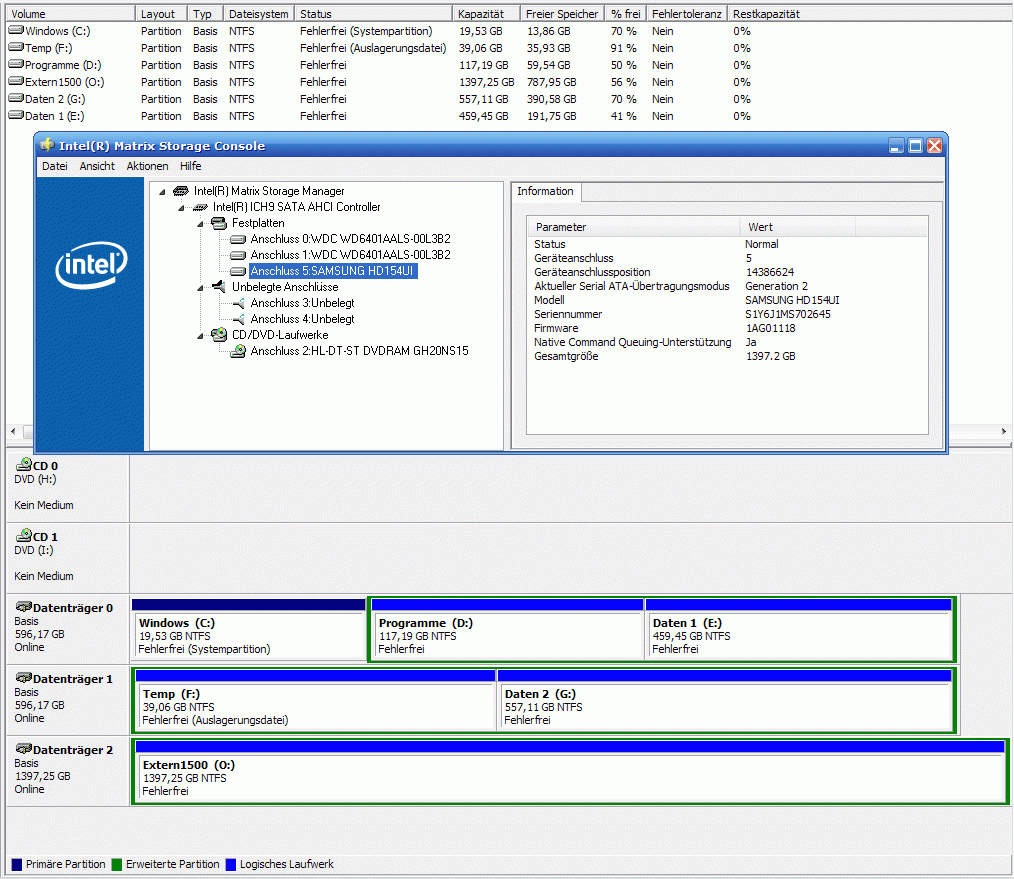Select the Temp (F:) partition block
This screenshot has width=1014, height=879.
pos(316,701)
